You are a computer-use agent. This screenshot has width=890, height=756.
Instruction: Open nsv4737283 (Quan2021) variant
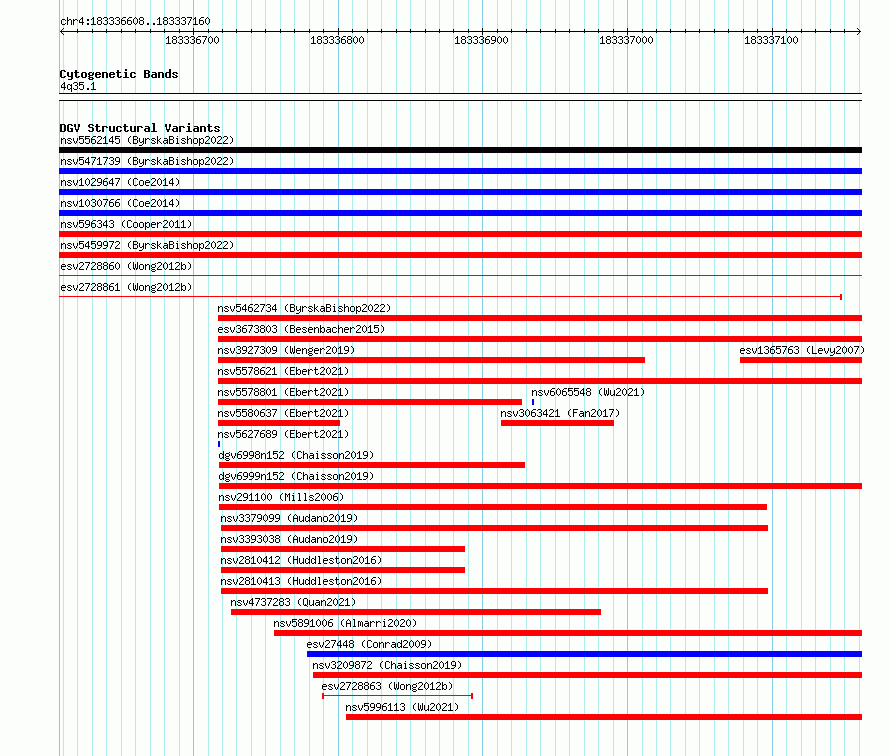(293, 602)
